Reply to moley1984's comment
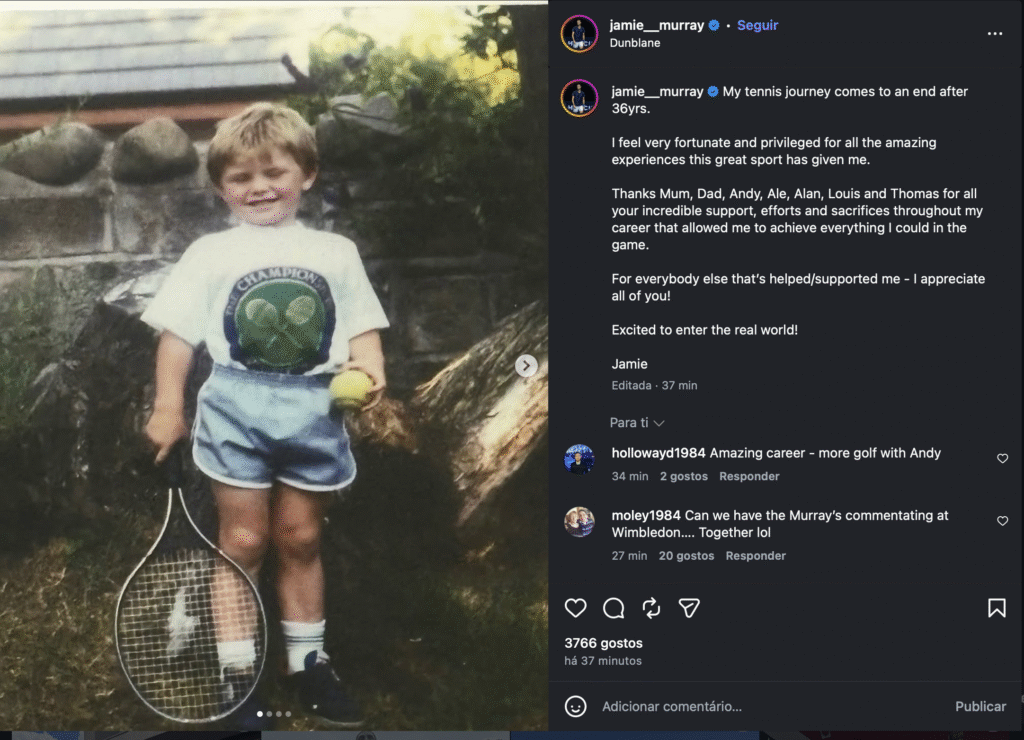1024x740 pixels. (755, 556)
